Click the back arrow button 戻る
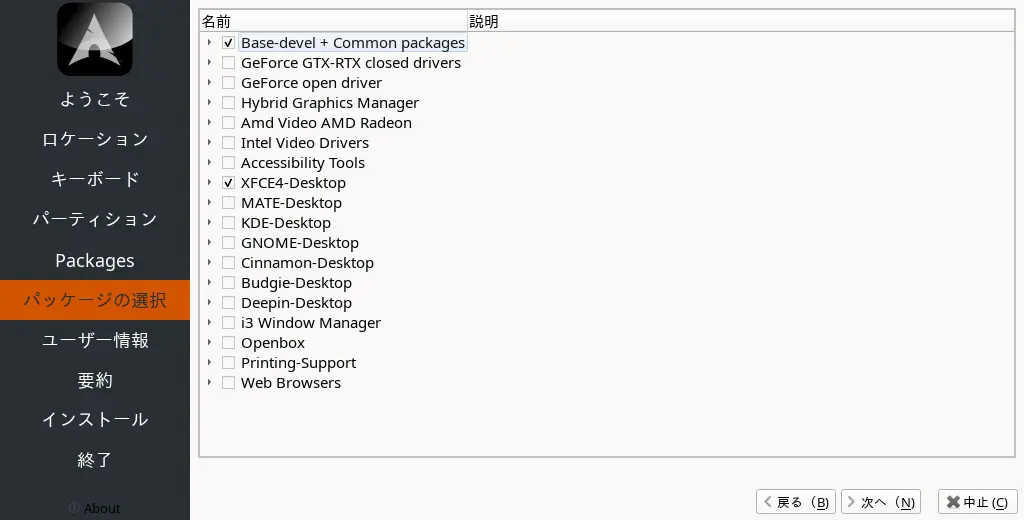This screenshot has height=520, width=1024. [x=796, y=502]
